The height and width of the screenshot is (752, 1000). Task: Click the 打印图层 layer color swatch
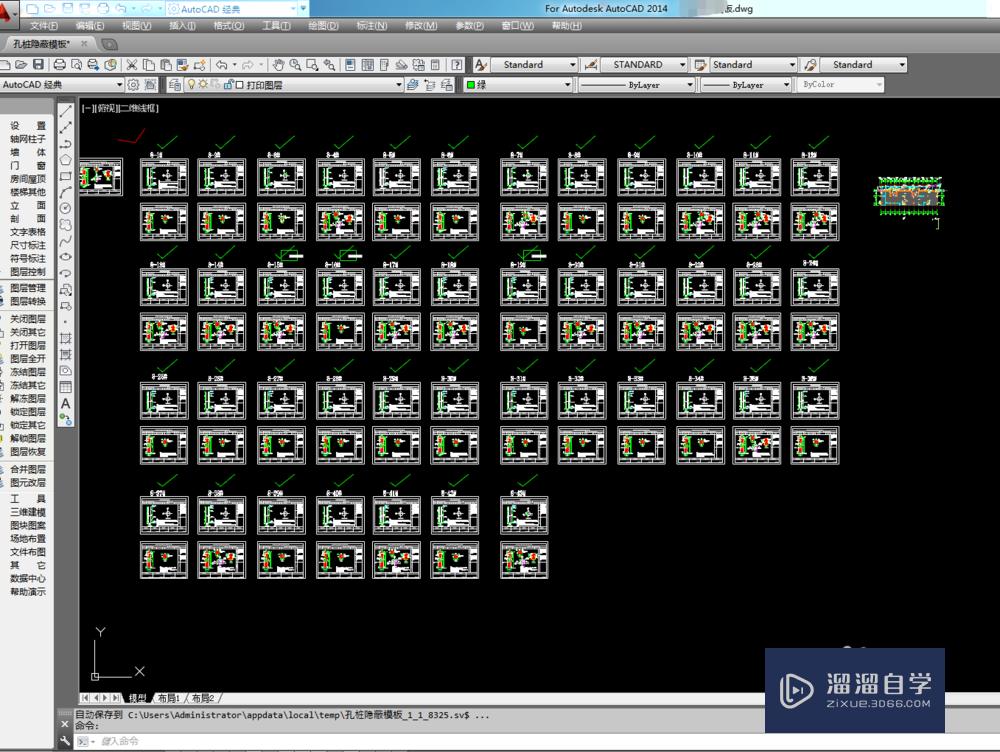(240, 85)
